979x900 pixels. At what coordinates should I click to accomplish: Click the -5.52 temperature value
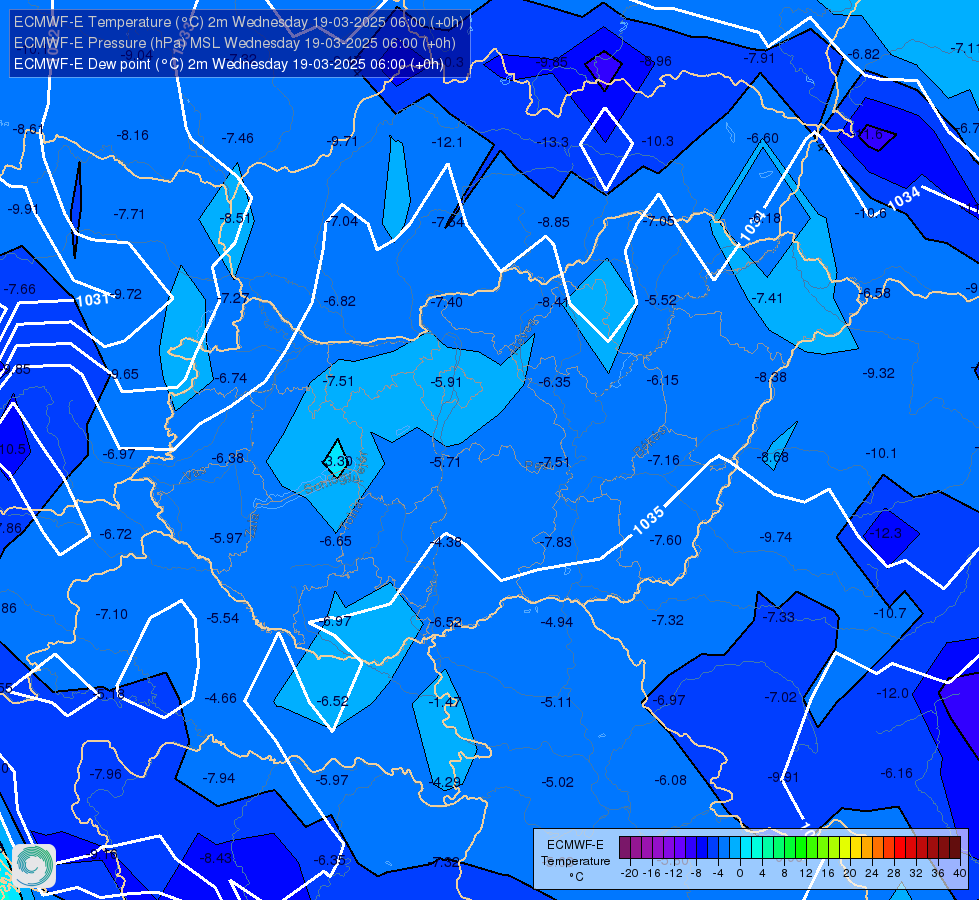(x=661, y=300)
